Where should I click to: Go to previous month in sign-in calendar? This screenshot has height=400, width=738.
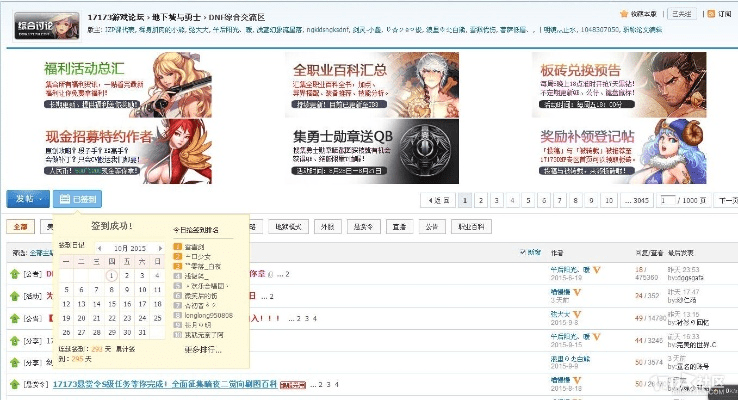(99, 248)
